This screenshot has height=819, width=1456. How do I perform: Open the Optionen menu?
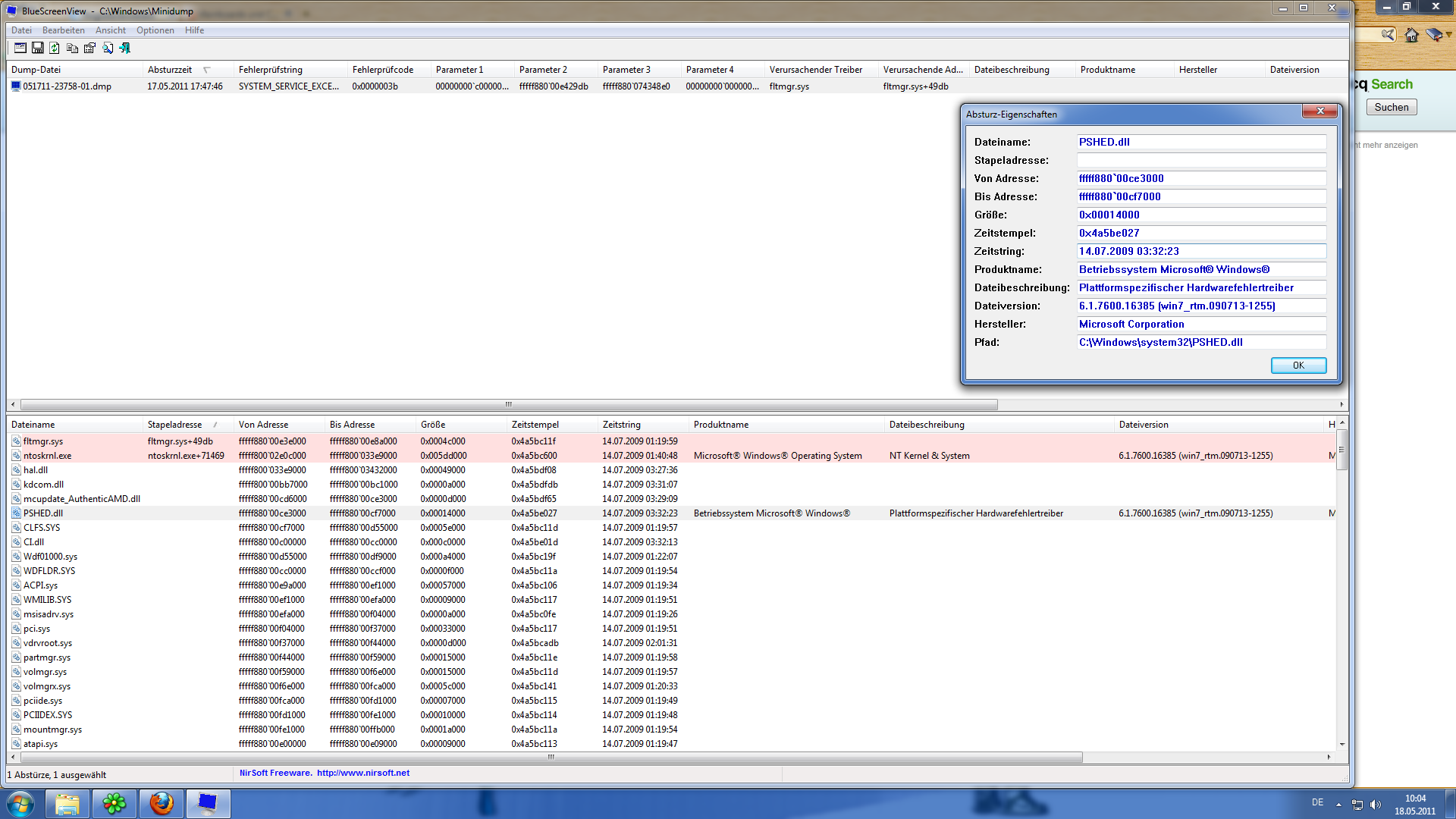[x=155, y=30]
